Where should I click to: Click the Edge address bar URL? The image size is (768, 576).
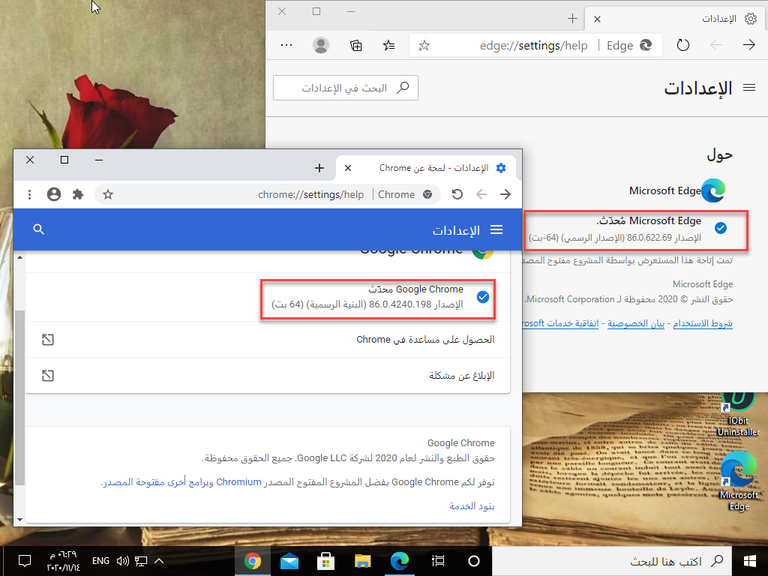tap(533, 46)
